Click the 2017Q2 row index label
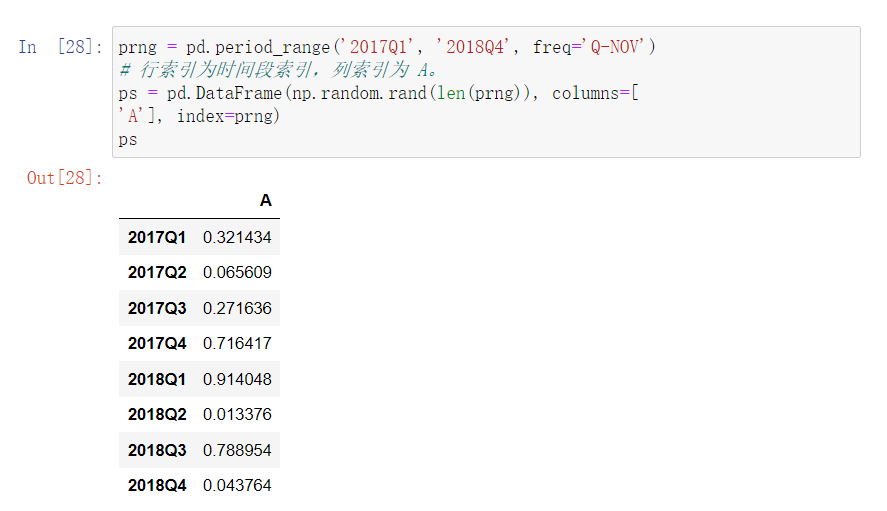This screenshot has width=887, height=511. coord(157,272)
